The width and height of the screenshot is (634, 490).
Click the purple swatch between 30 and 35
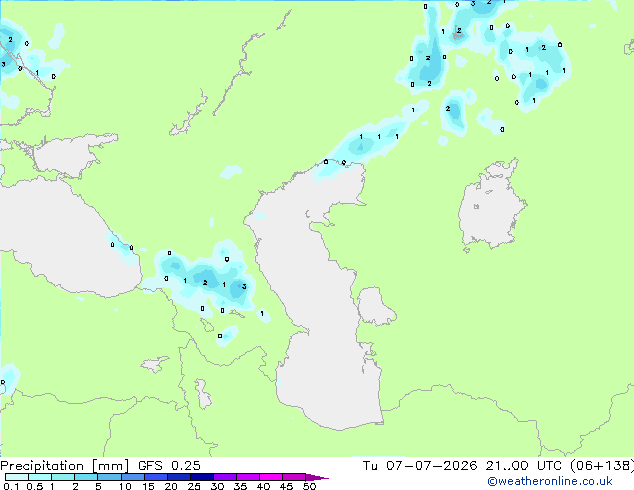[x=224, y=477]
